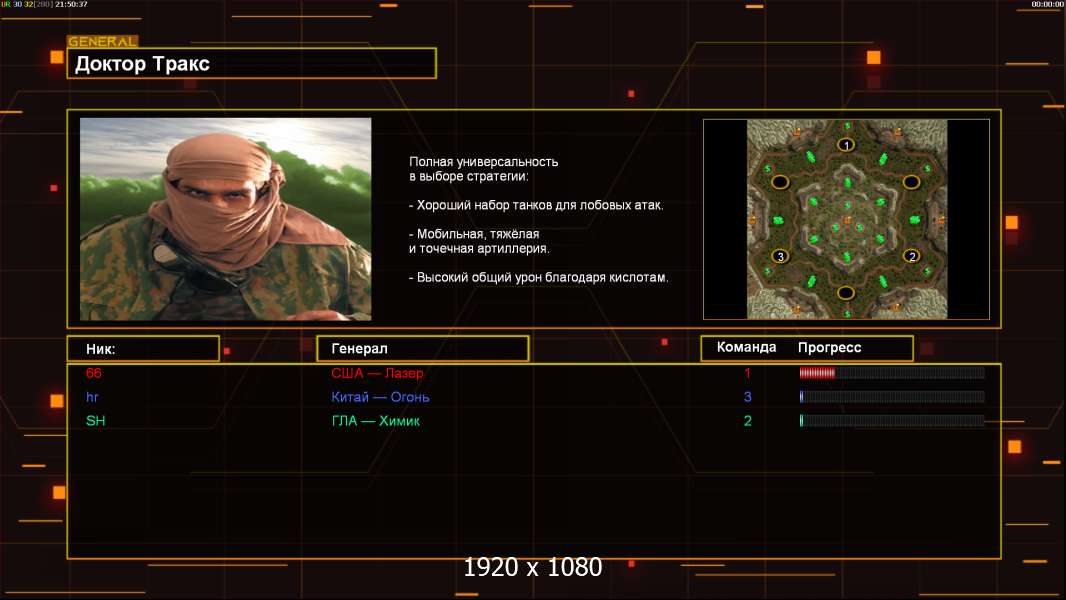This screenshot has height=600, width=1066.
Task: Click the 21:50:37 clock readout
Action: click(x=71, y=4)
